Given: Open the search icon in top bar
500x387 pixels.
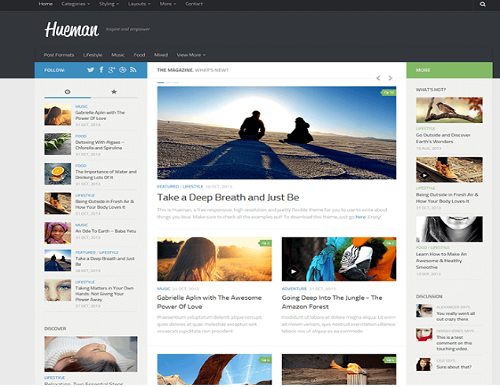Looking at the screenshot, I should click(x=482, y=4).
